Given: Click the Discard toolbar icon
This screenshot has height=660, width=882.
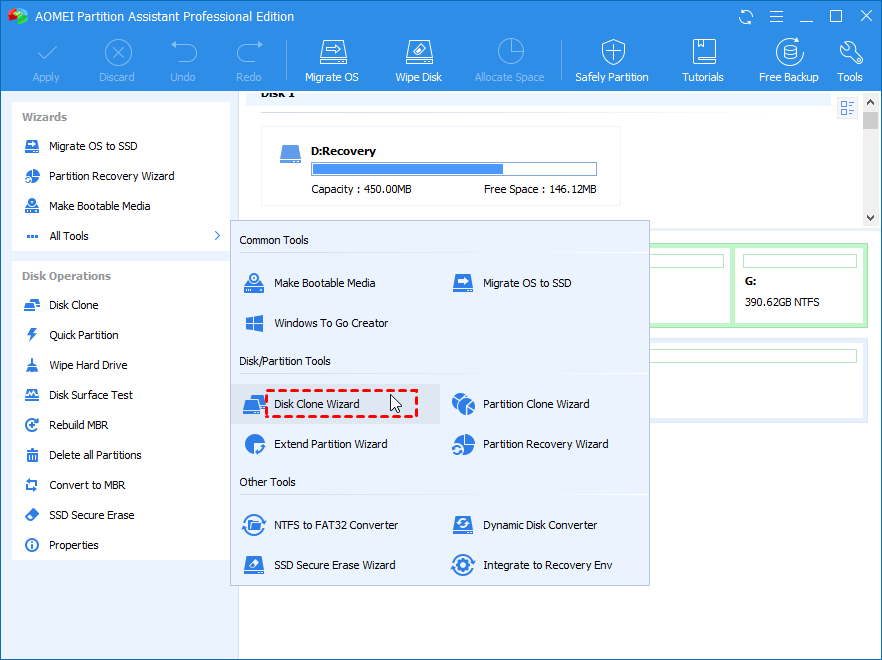Looking at the screenshot, I should [118, 53].
